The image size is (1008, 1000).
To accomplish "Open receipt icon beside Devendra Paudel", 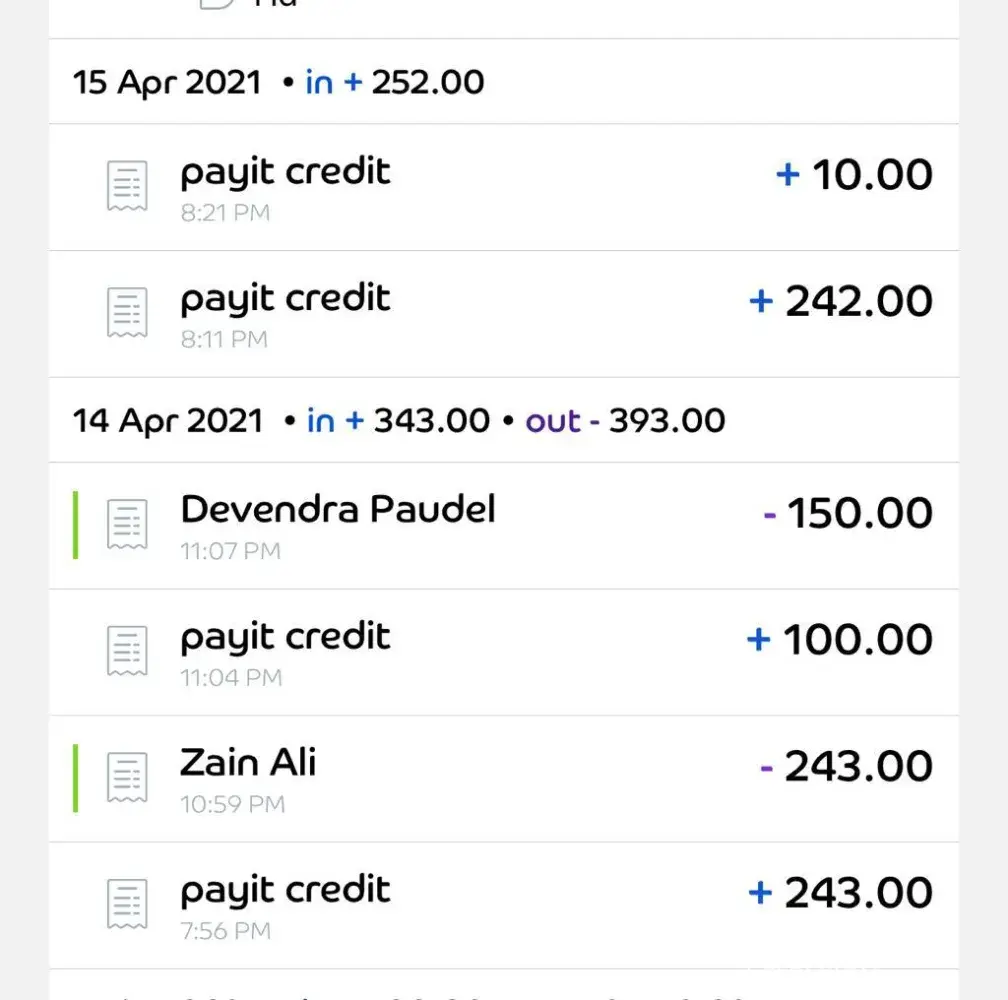I will [127, 524].
